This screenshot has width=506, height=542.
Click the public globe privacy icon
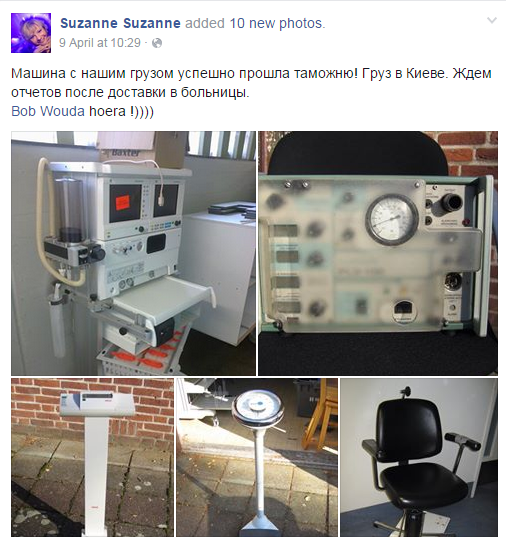[x=157, y=43]
